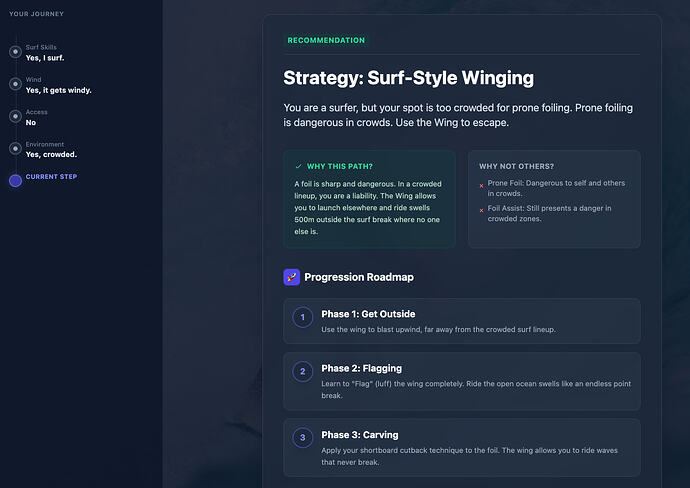This screenshot has width=690, height=488.
Task: Click the Progression Roadmap purple icon
Action: pos(291,277)
